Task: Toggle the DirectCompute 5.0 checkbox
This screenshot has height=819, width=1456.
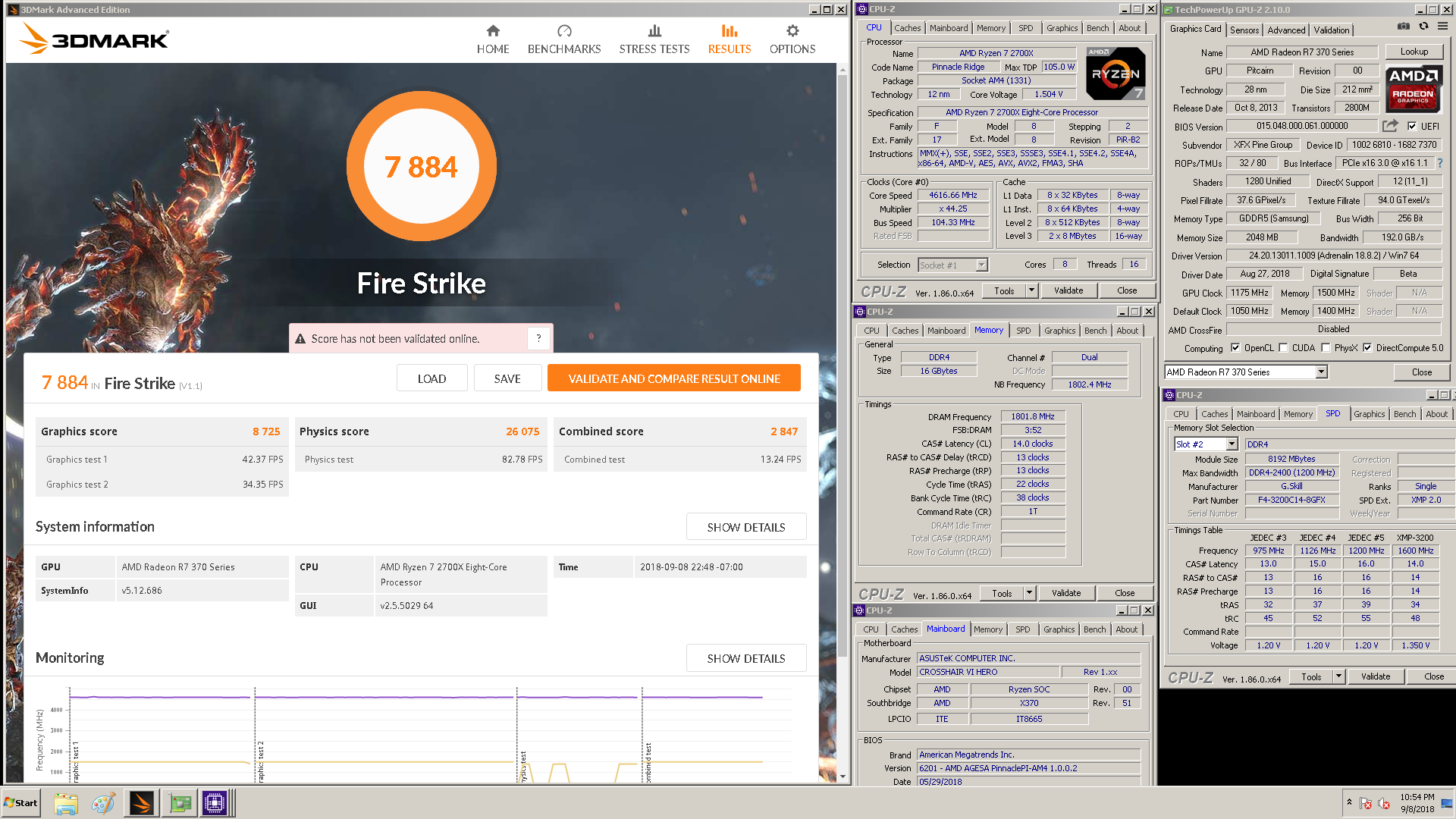Action: click(1367, 348)
